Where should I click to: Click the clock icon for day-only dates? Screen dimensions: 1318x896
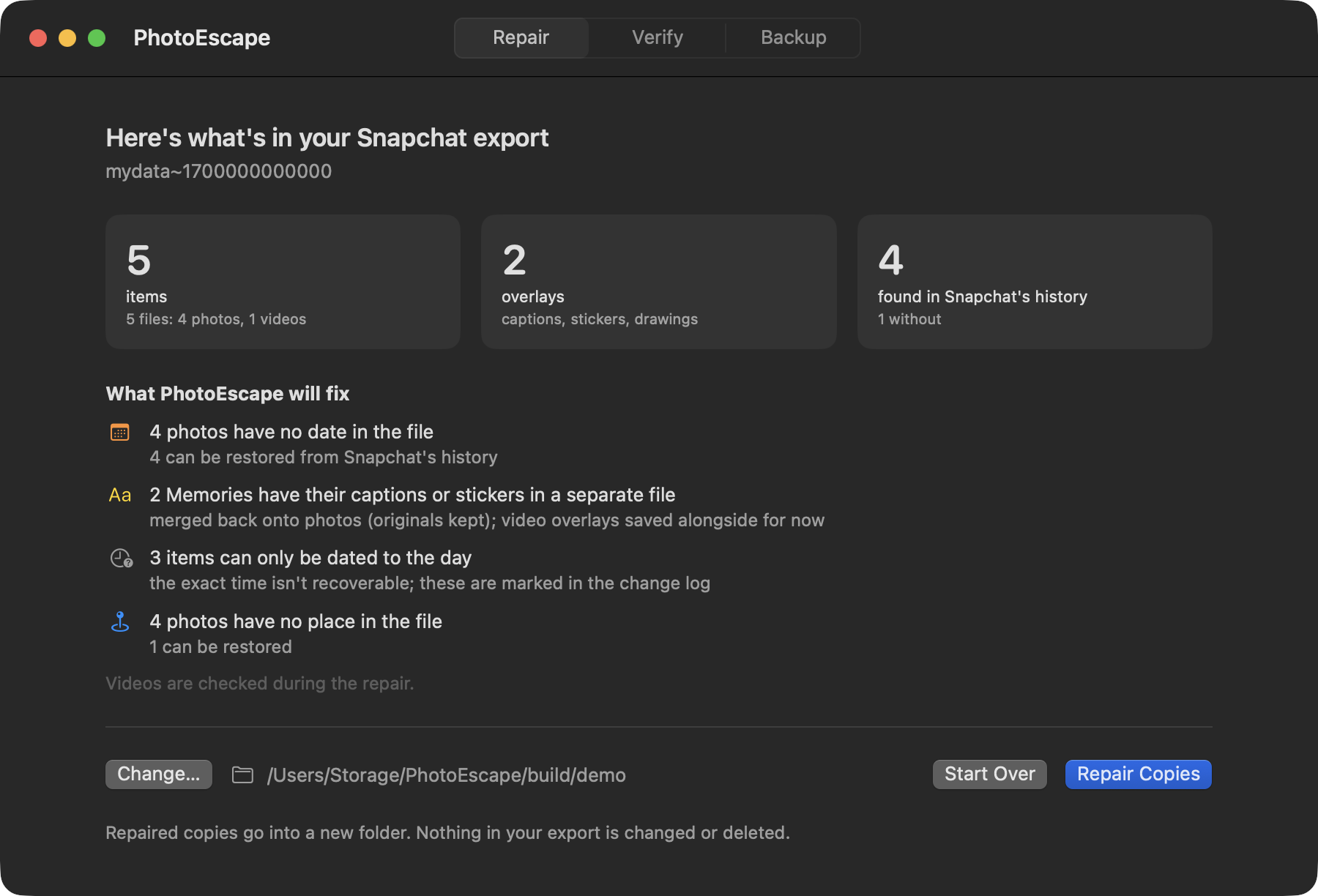(x=121, y=559)
